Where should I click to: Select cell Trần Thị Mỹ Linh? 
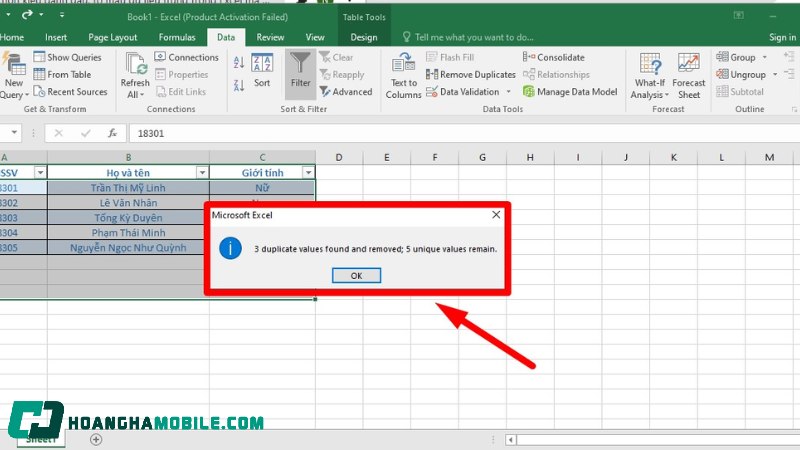click(128, 188)
